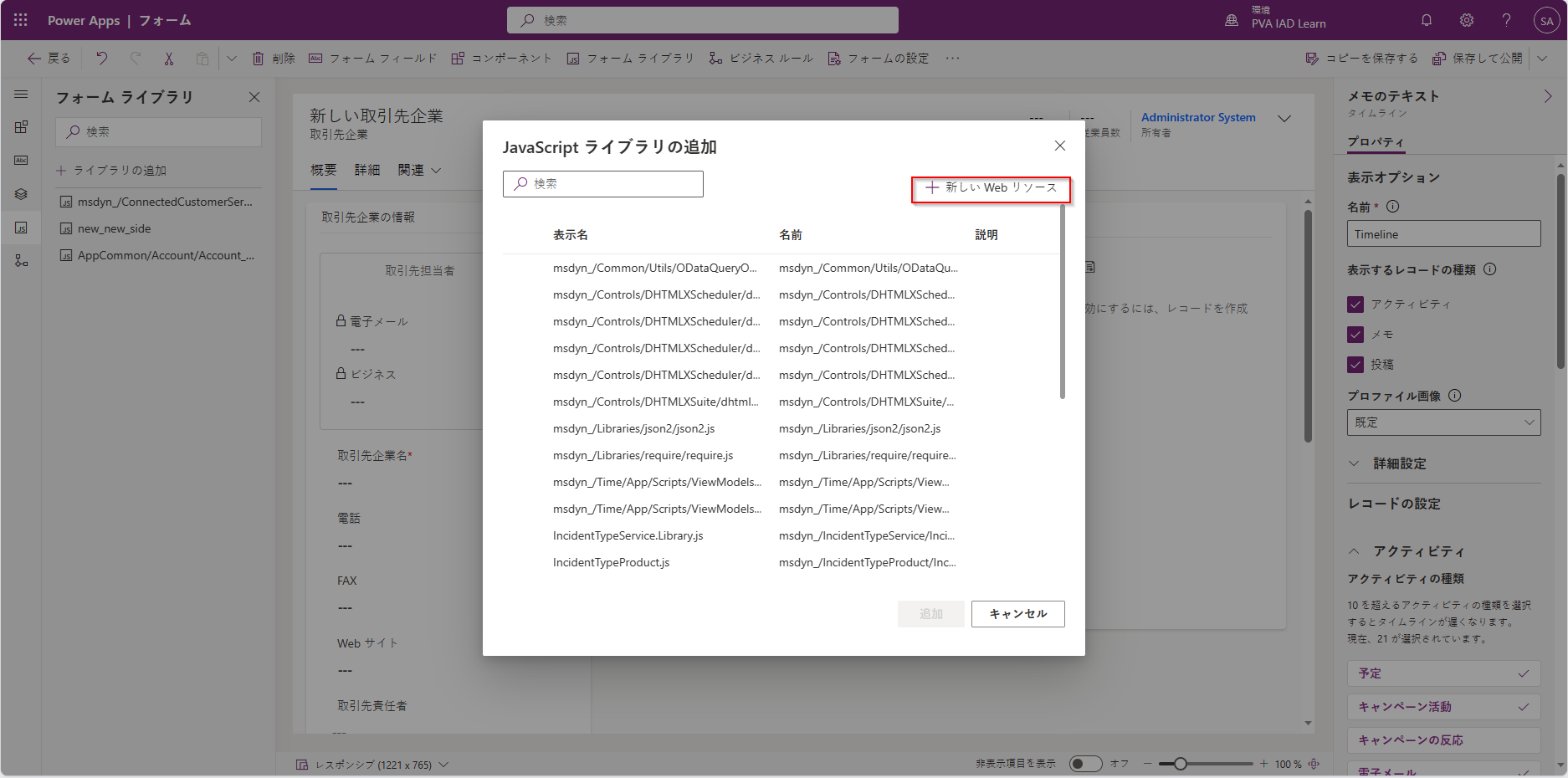Deselect the 予定 activity type
This screenshot has height=778, width=1568.
[1444, 673]
